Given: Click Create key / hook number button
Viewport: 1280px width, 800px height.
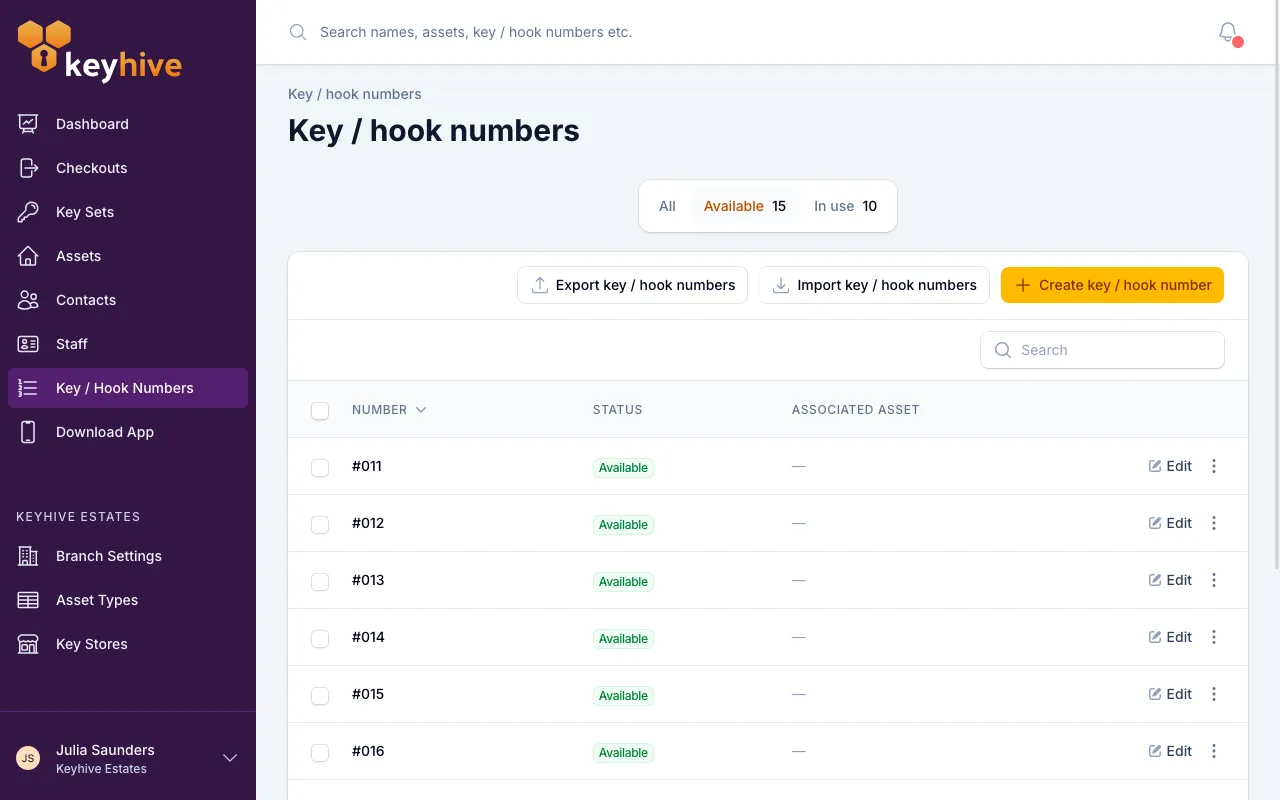Looking at the screenshot, I should 1112,285.
